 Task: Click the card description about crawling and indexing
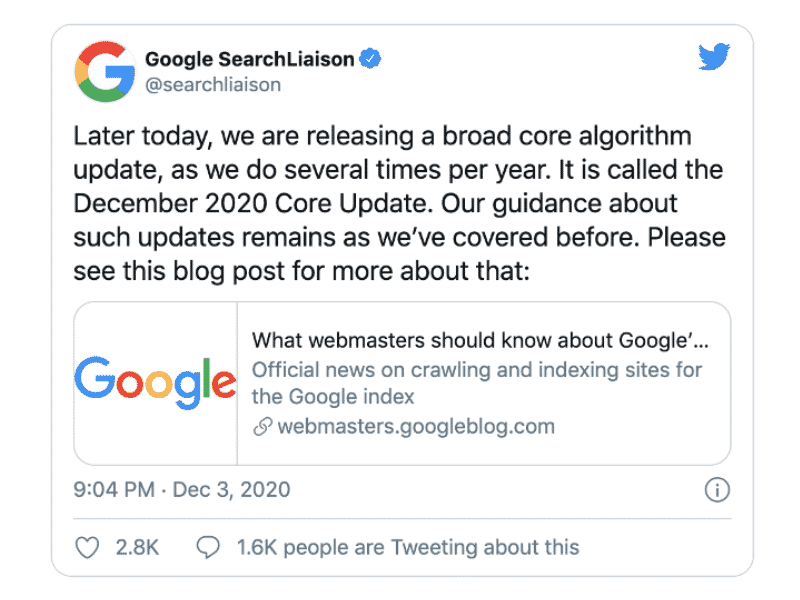pyautogui.click(x=477, y=383)
